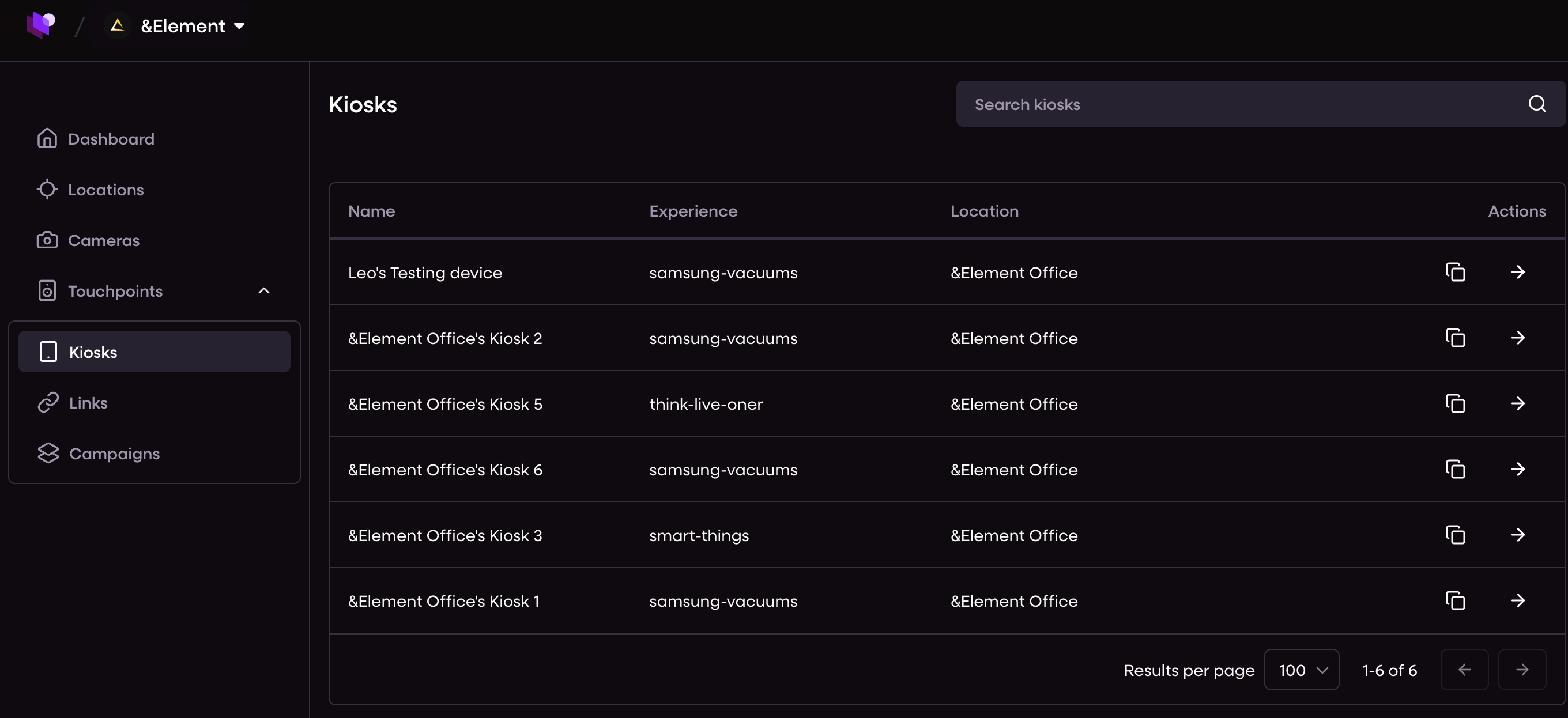Focus the Search kiosks field

[1260, 104]
